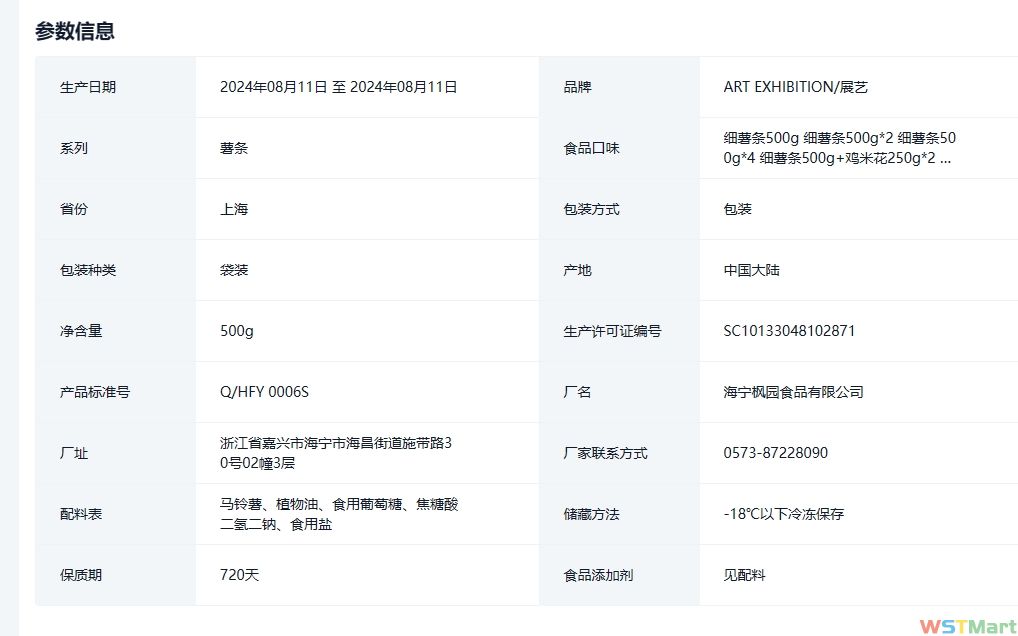Click the WSTMart logo watermark
The height and width of the screenshot is (636, 1018).
point(967,625)
